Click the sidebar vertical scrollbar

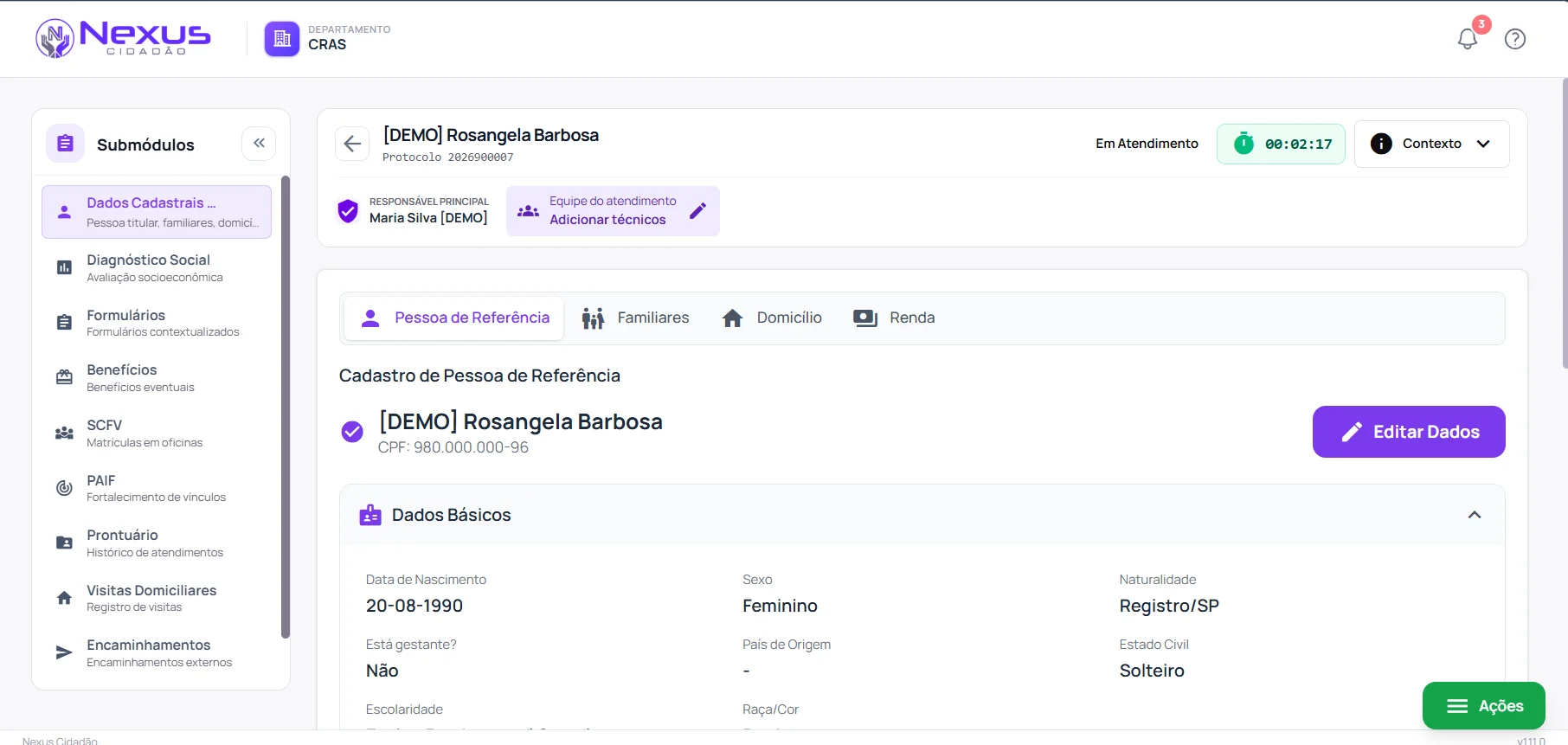pyautogui.click(x=286, y=408)
